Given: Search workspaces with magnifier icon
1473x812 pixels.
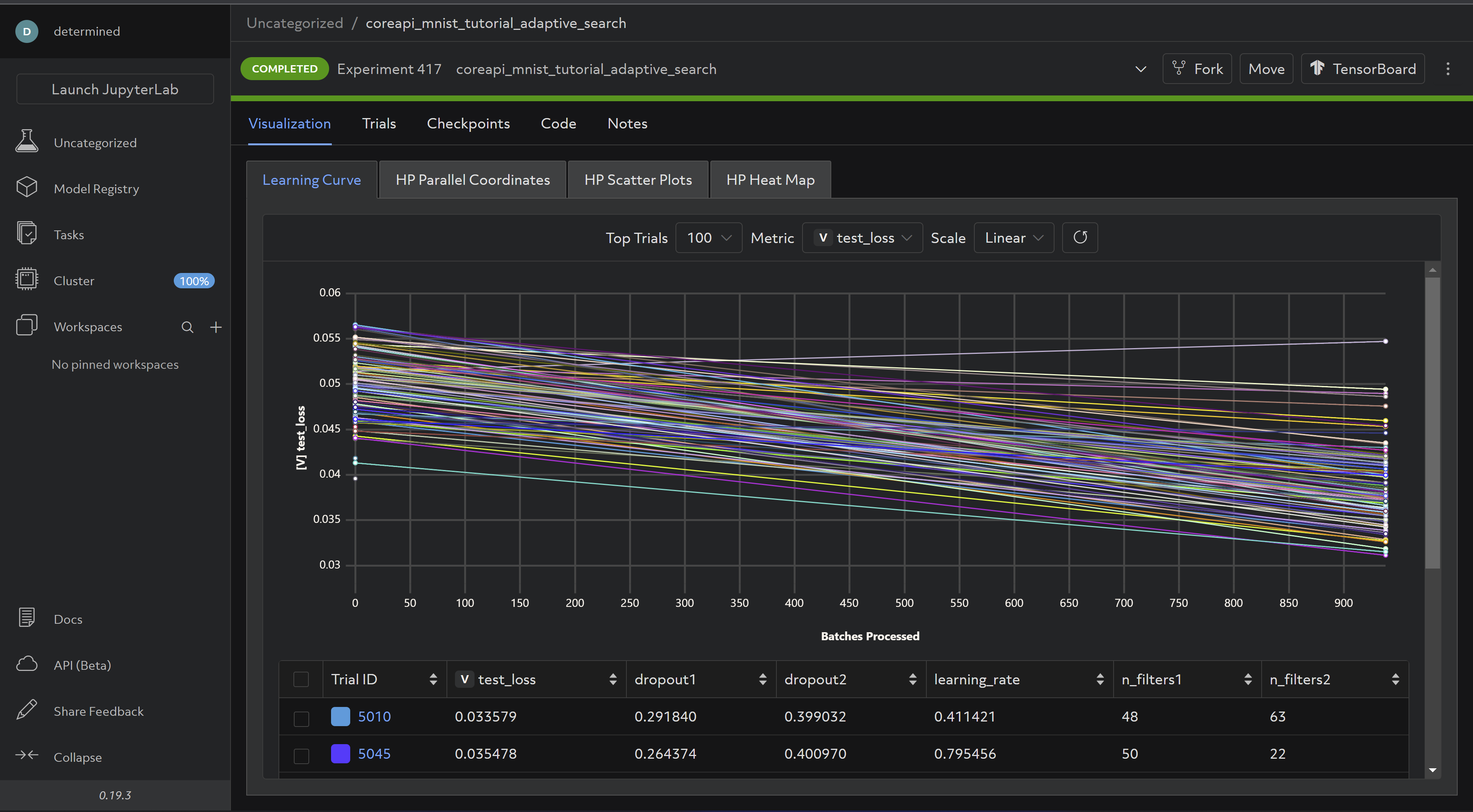Looking at the screenshot, I should pyautogui.click(x=187, y=327).
